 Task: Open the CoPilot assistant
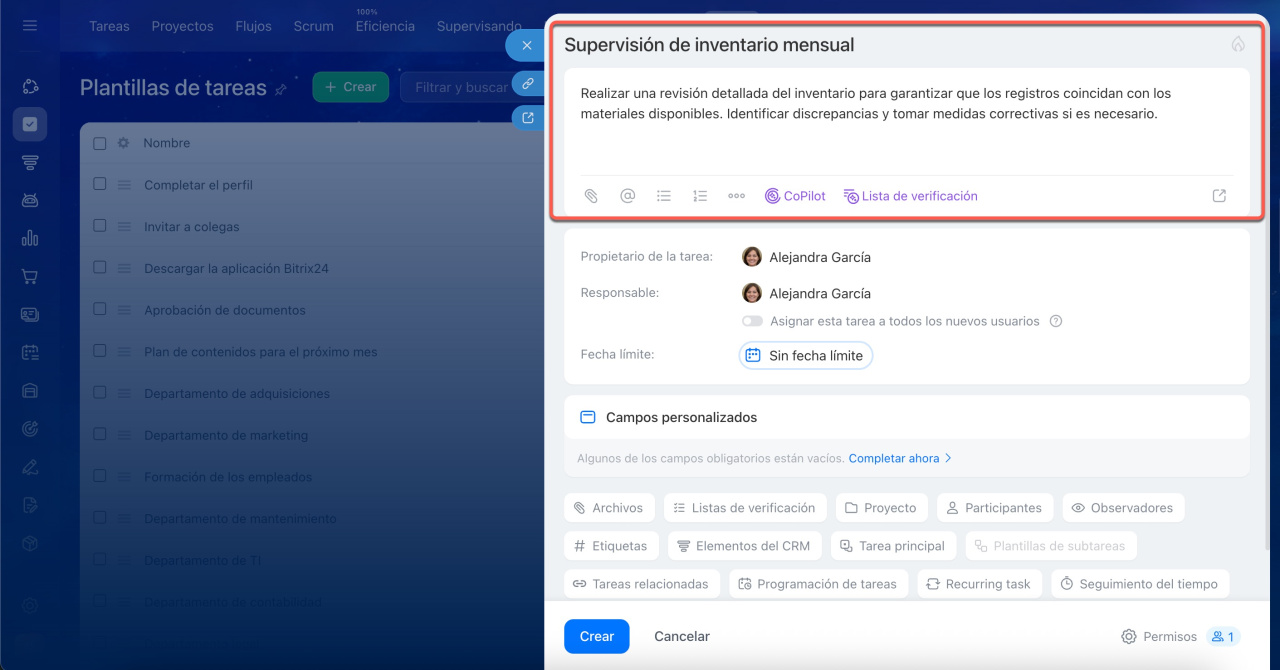(x=795, y=196)
